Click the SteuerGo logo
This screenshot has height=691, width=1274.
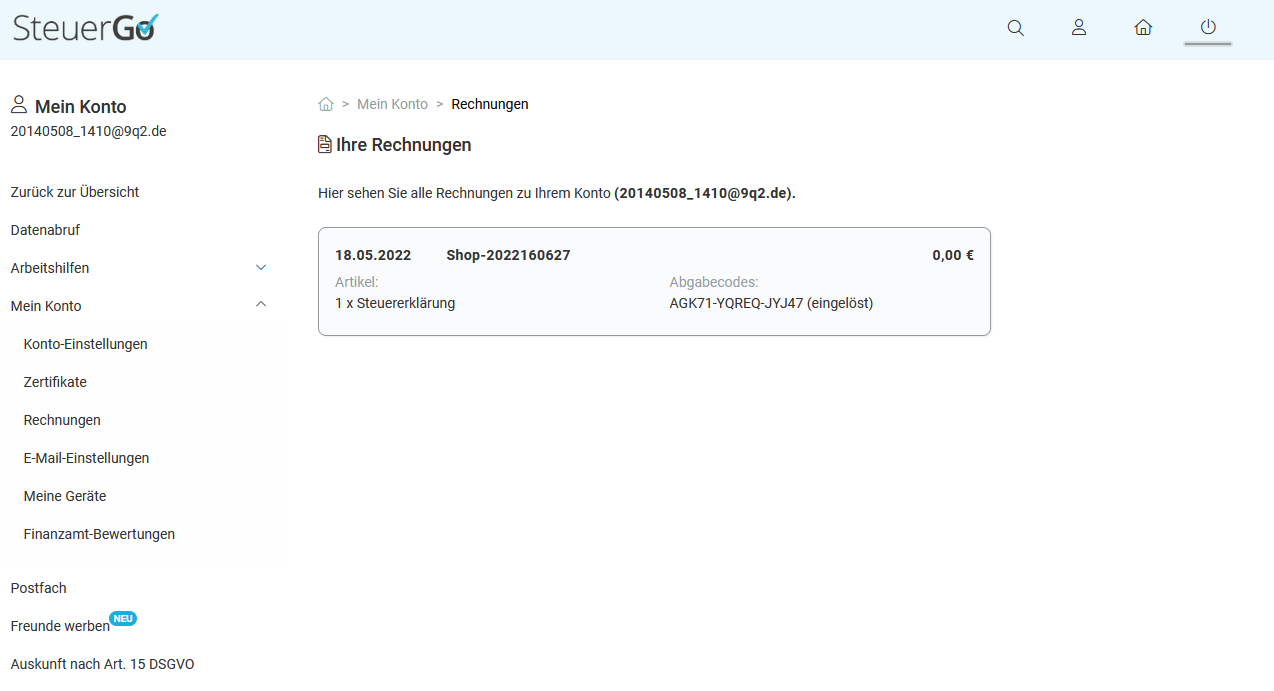coord(86,28)
